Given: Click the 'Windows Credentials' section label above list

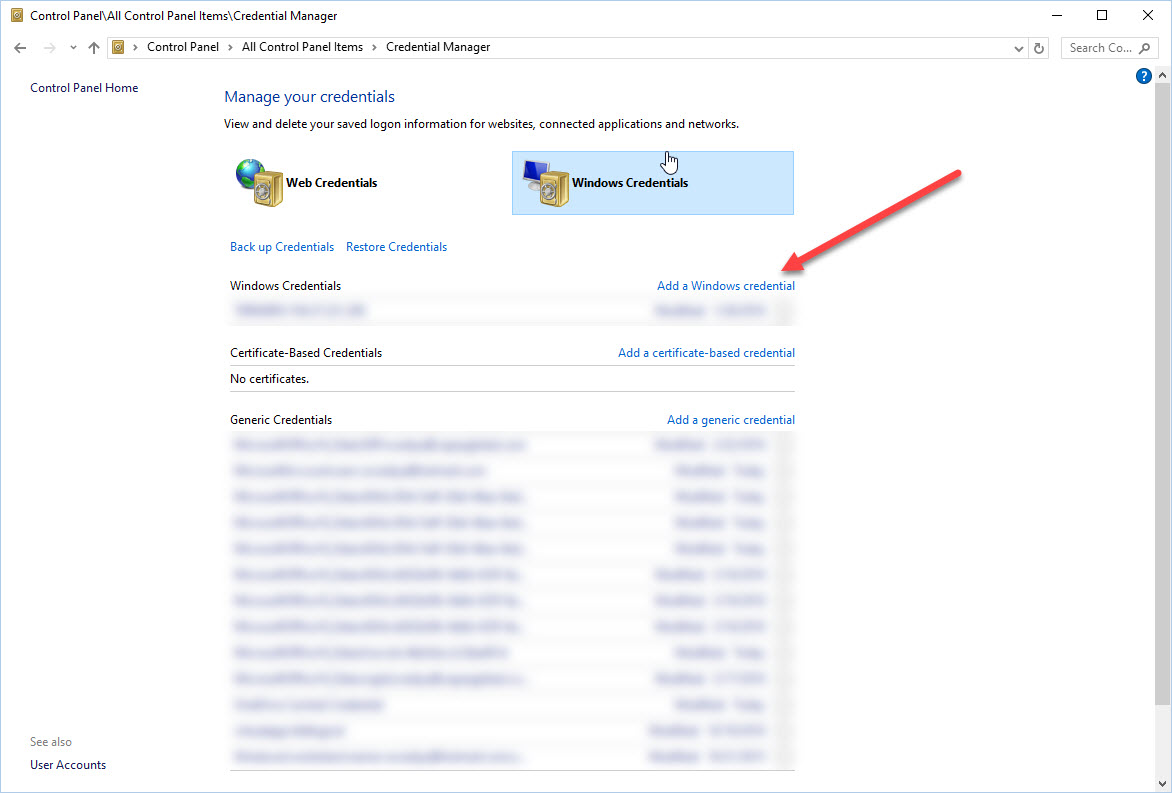Looking at the screenshot, I should pos(286,286).
